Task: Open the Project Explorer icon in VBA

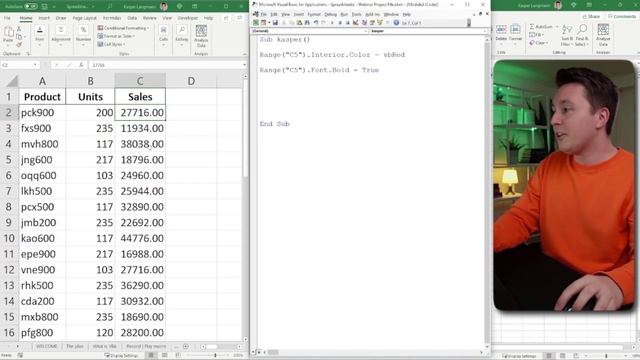Action: click(x=364, y=22)
